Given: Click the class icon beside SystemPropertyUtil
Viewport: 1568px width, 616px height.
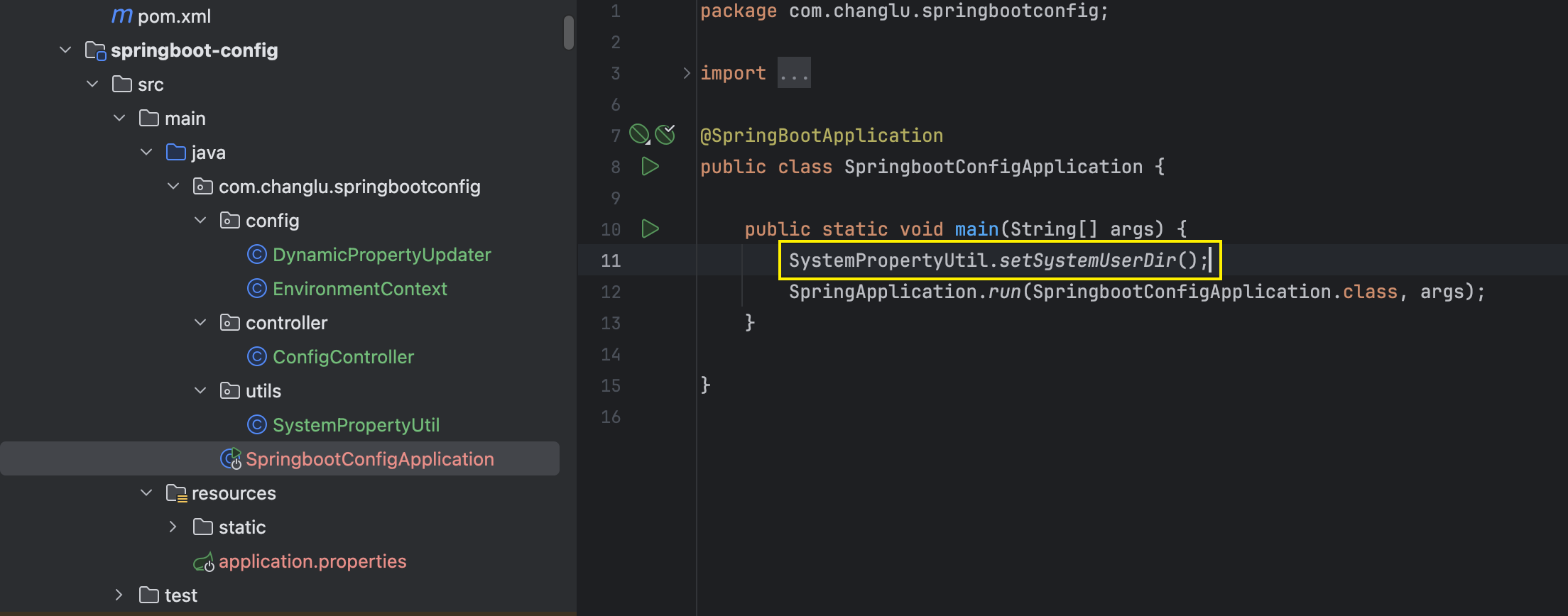Looking at the screenshot, I should click(257, 424).
